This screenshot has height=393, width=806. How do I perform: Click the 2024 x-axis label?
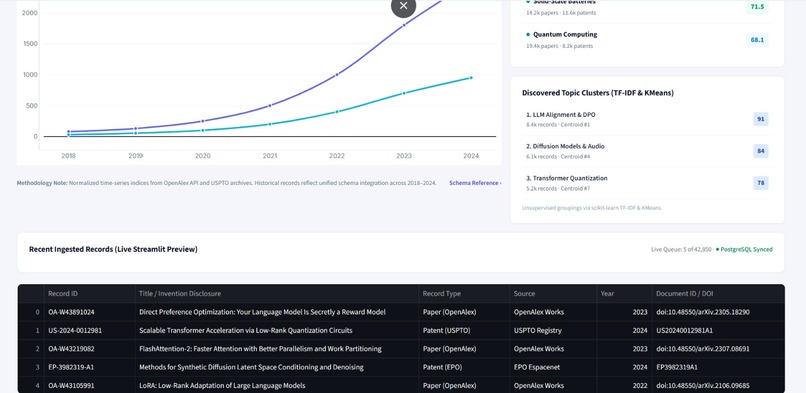click(x=471, y=156)
